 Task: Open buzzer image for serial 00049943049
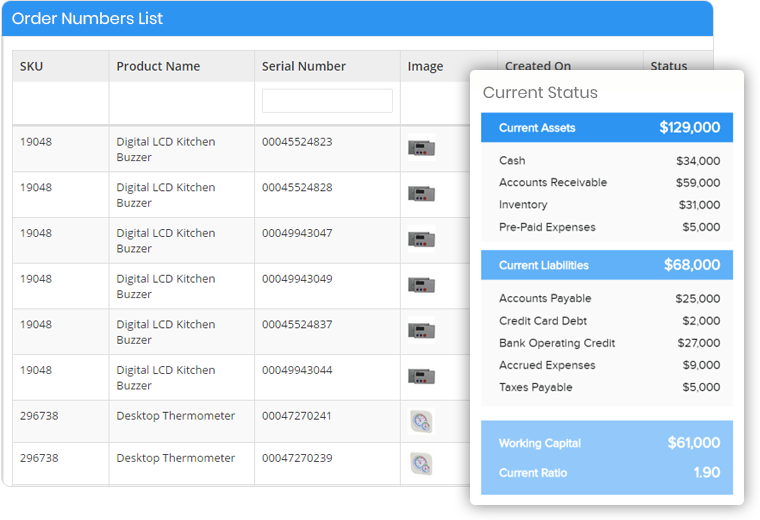(x=421, y=284)
